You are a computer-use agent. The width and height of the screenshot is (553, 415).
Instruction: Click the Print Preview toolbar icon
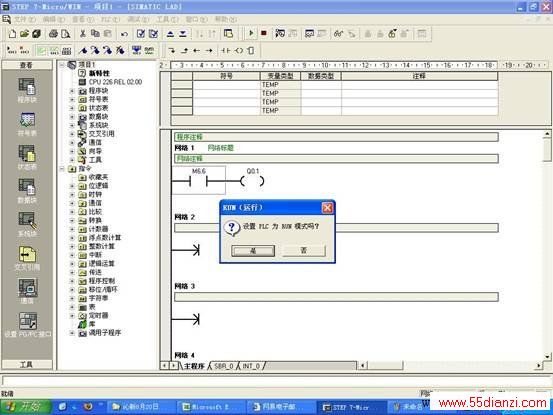coord(65,34)
